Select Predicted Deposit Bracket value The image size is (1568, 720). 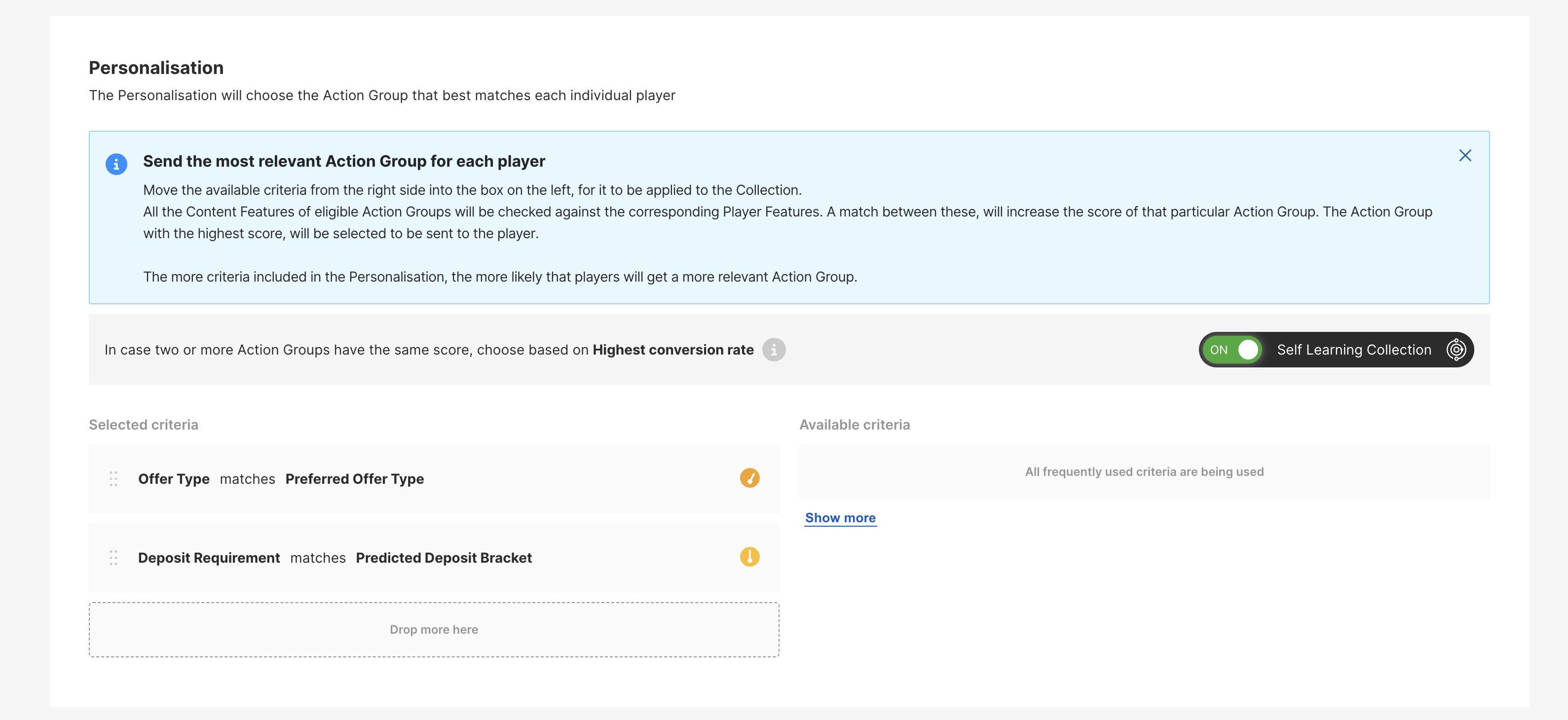point(444,558)
